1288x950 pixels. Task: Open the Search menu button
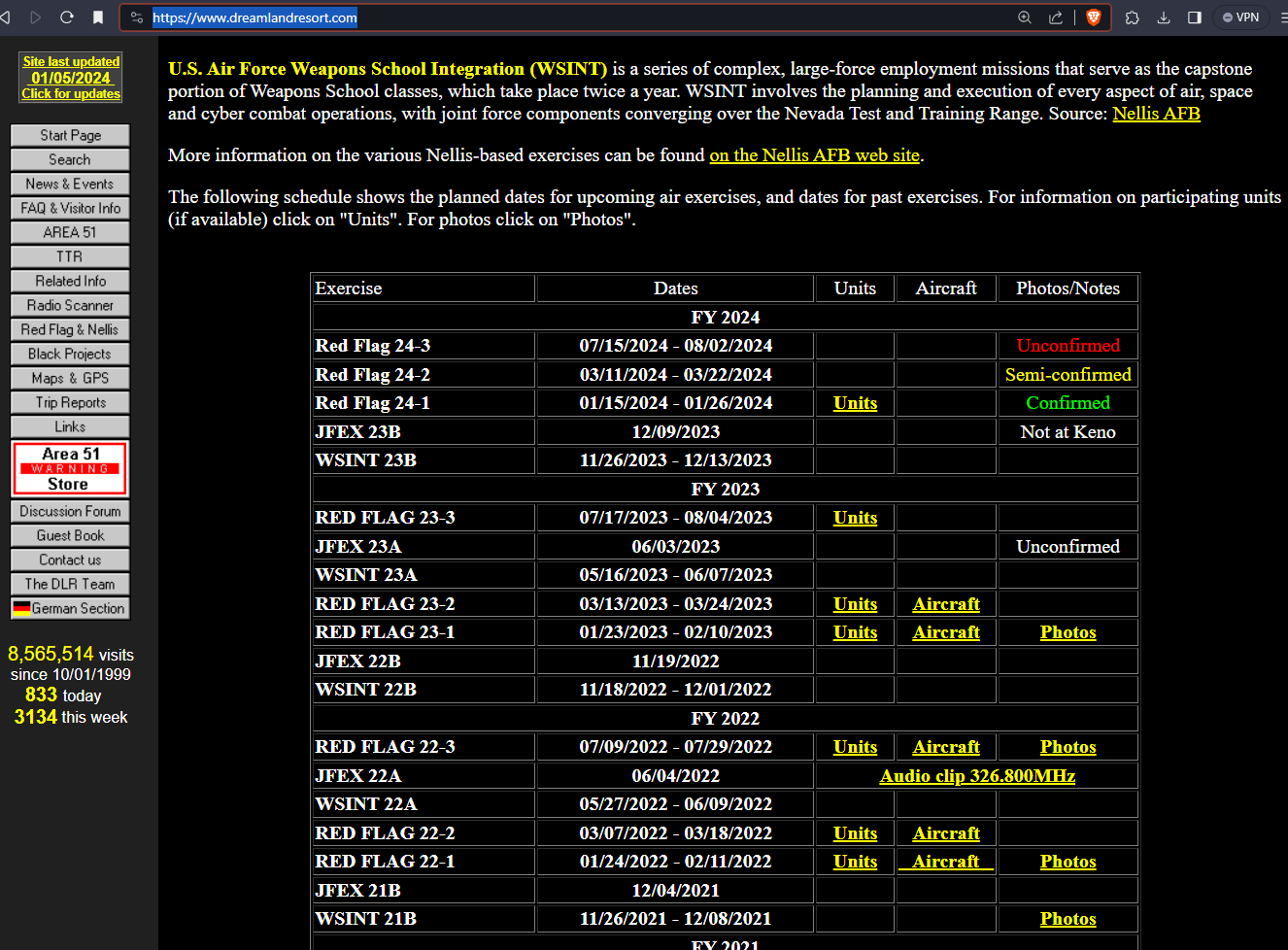pyautogui.click(x=70, y=159)
